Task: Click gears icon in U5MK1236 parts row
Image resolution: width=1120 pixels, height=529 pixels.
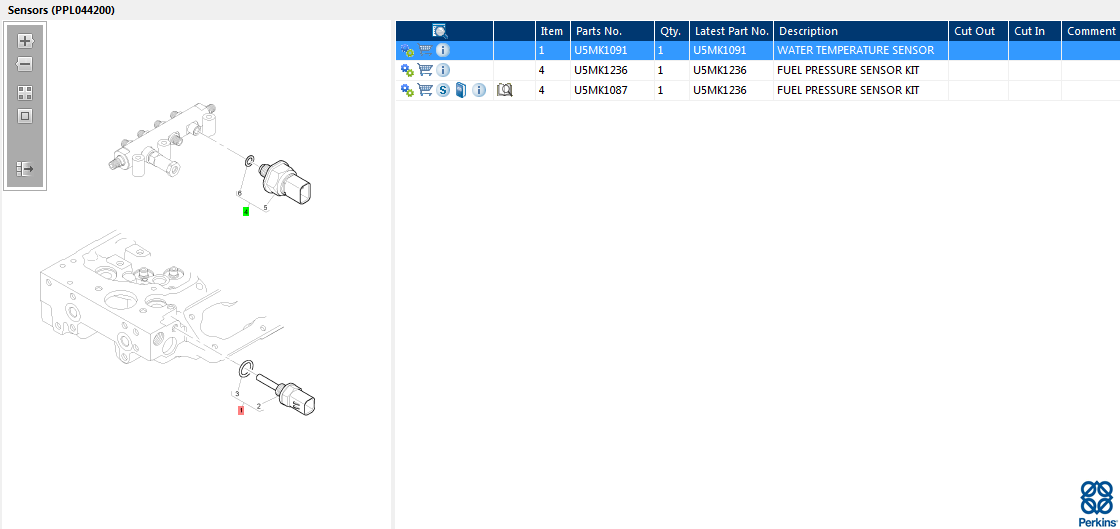Action: coord(407,70)
